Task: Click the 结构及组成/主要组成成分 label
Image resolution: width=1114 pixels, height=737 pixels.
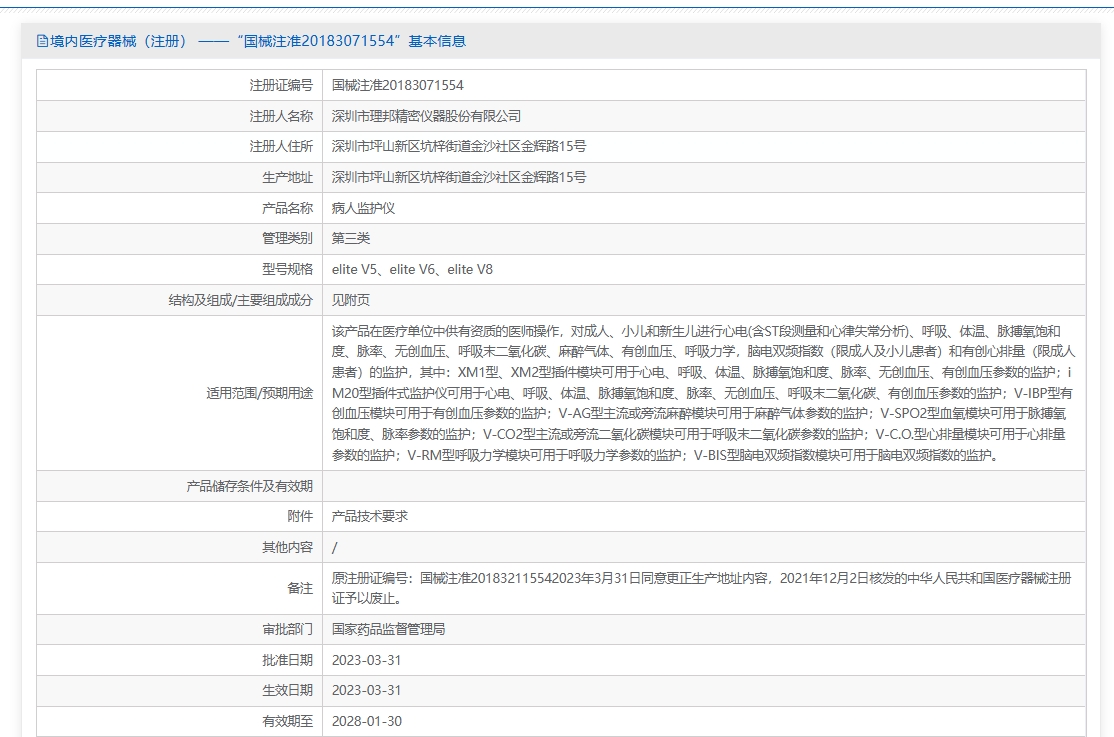Action: coord(241,300)
